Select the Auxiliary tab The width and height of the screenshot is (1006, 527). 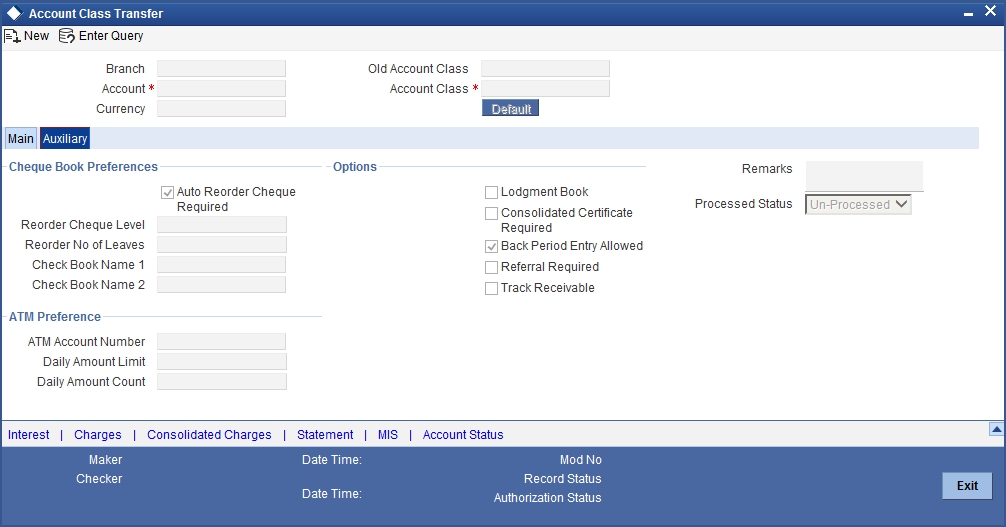pos(65,139)
